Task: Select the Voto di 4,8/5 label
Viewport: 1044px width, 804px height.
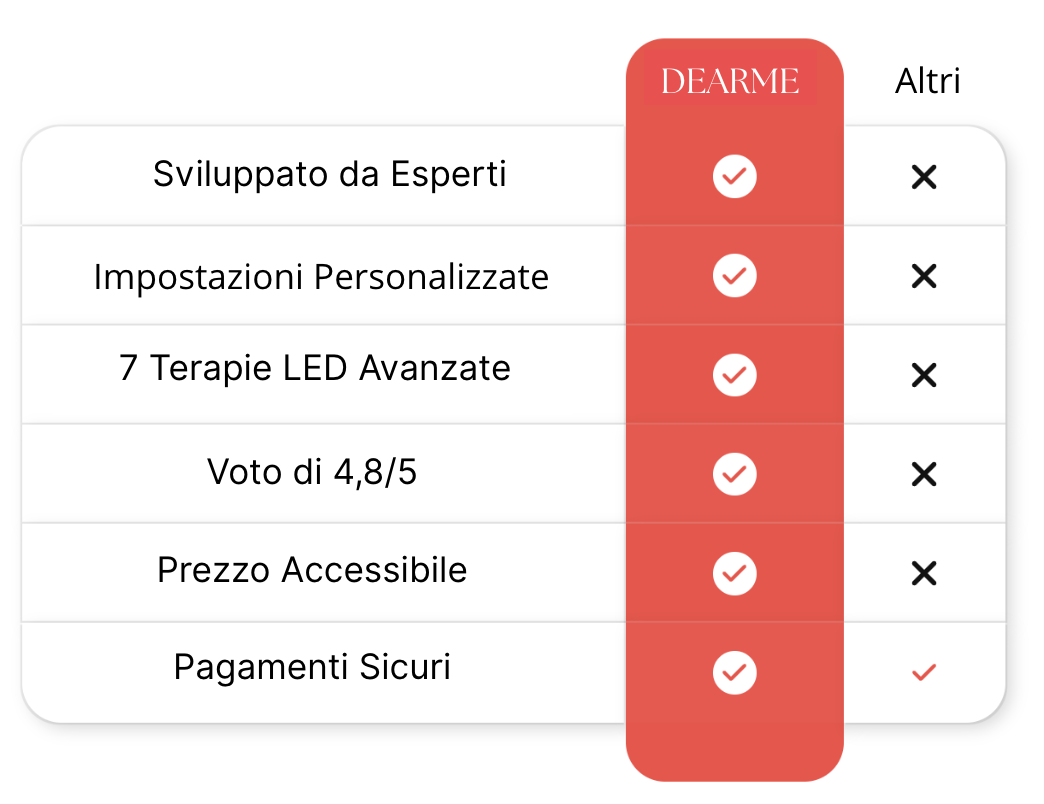Action: tap(312, 472)
